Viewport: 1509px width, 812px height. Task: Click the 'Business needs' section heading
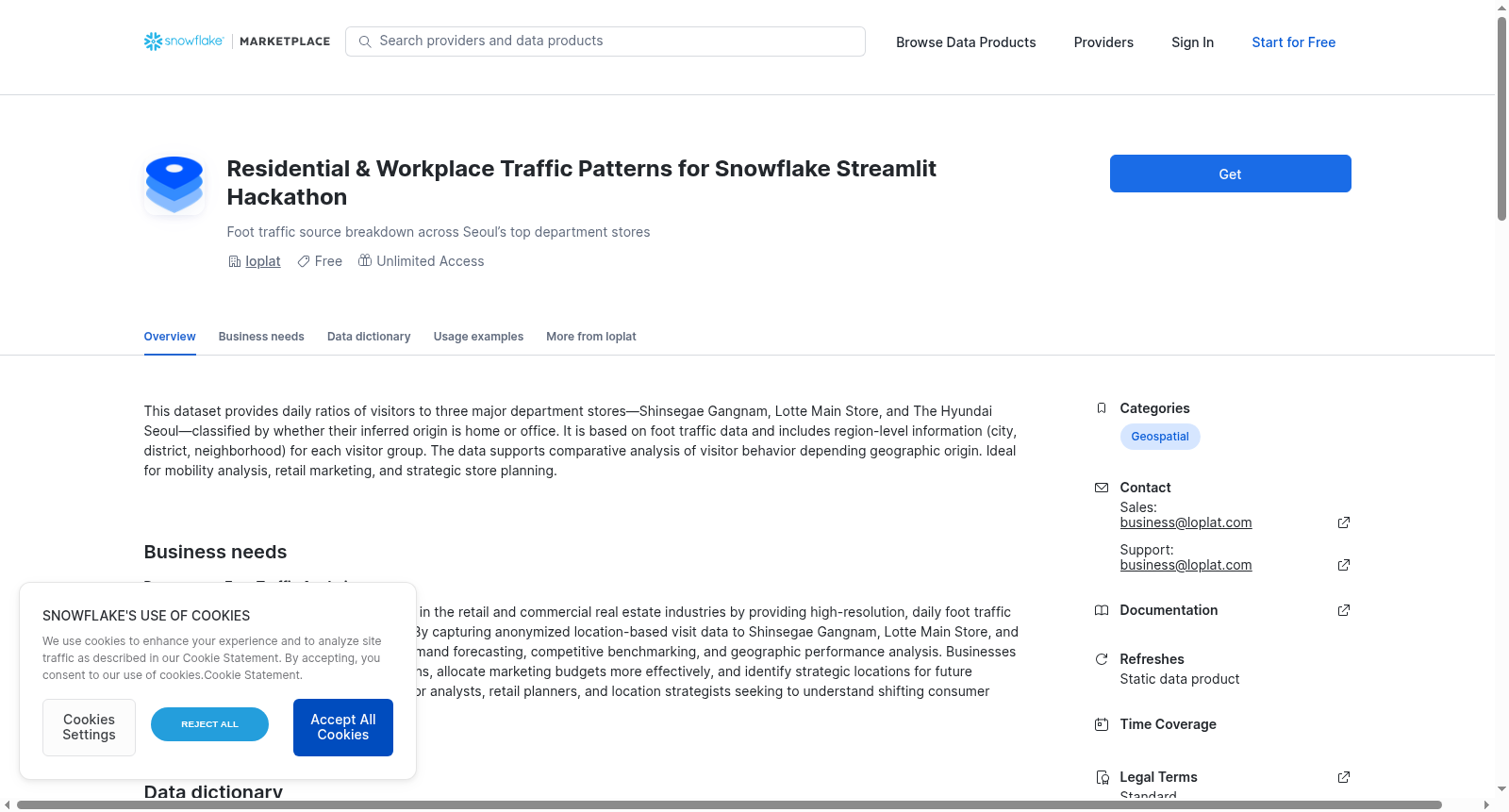[215, 552]
